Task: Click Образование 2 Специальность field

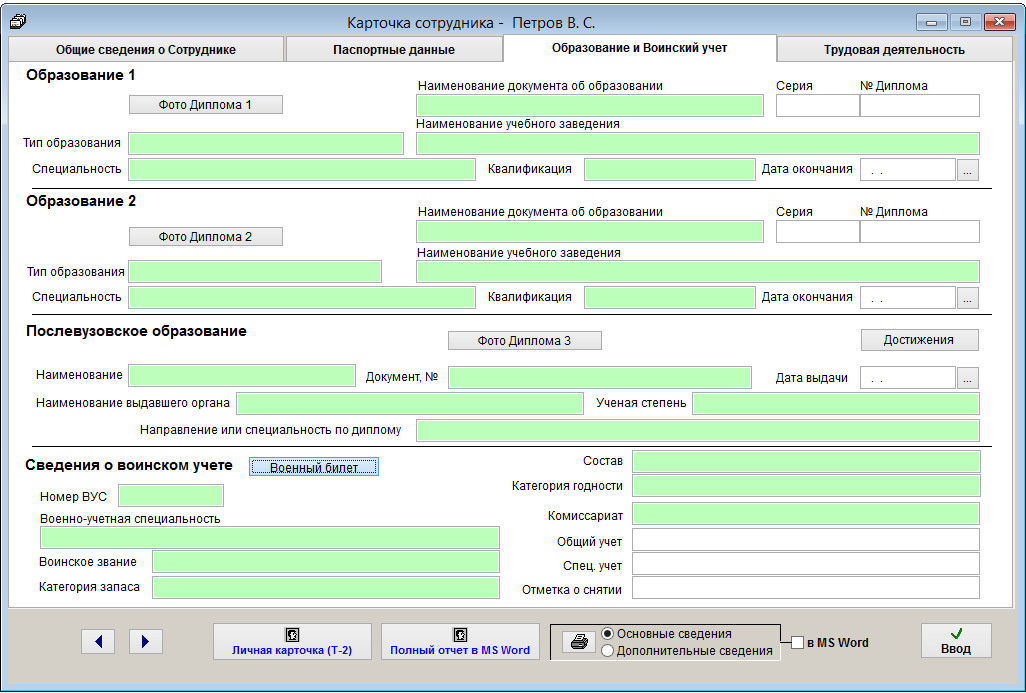Action: point(302,298)
